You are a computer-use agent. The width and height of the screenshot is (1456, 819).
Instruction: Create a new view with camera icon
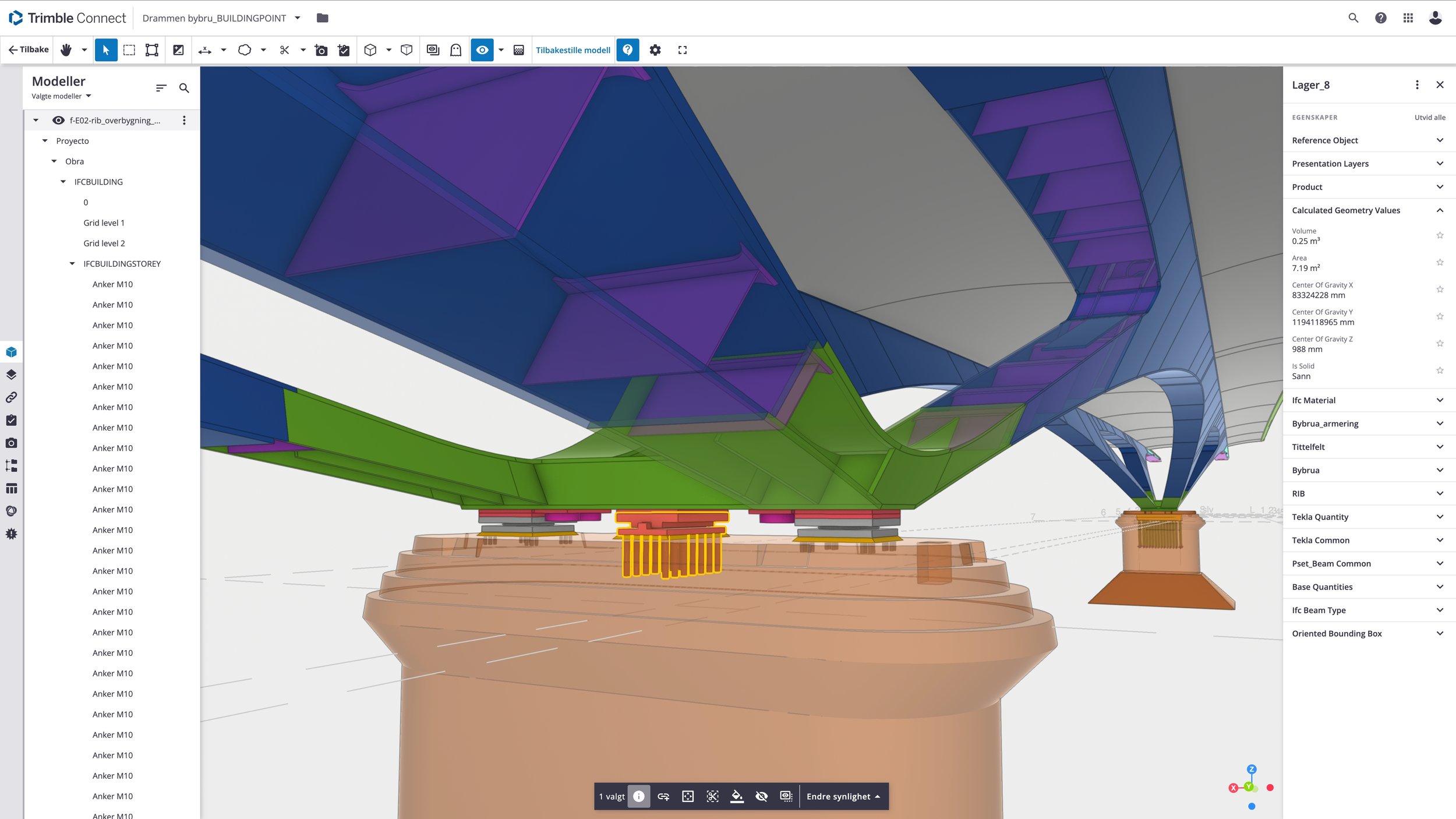[321, 50]
